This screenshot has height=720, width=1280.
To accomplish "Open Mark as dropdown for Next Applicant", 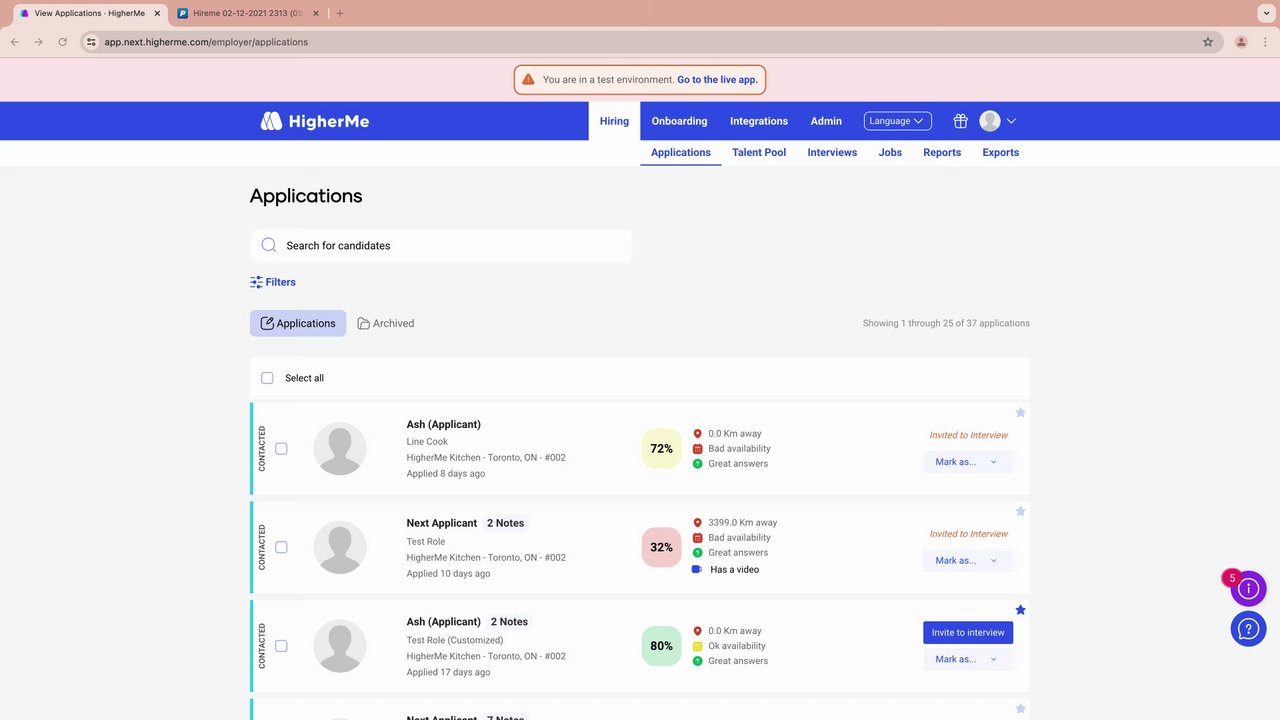I will 967,561.
